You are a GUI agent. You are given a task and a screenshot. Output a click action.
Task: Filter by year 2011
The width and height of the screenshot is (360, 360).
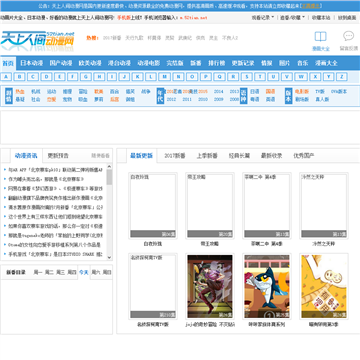click(x=187, y=99)
